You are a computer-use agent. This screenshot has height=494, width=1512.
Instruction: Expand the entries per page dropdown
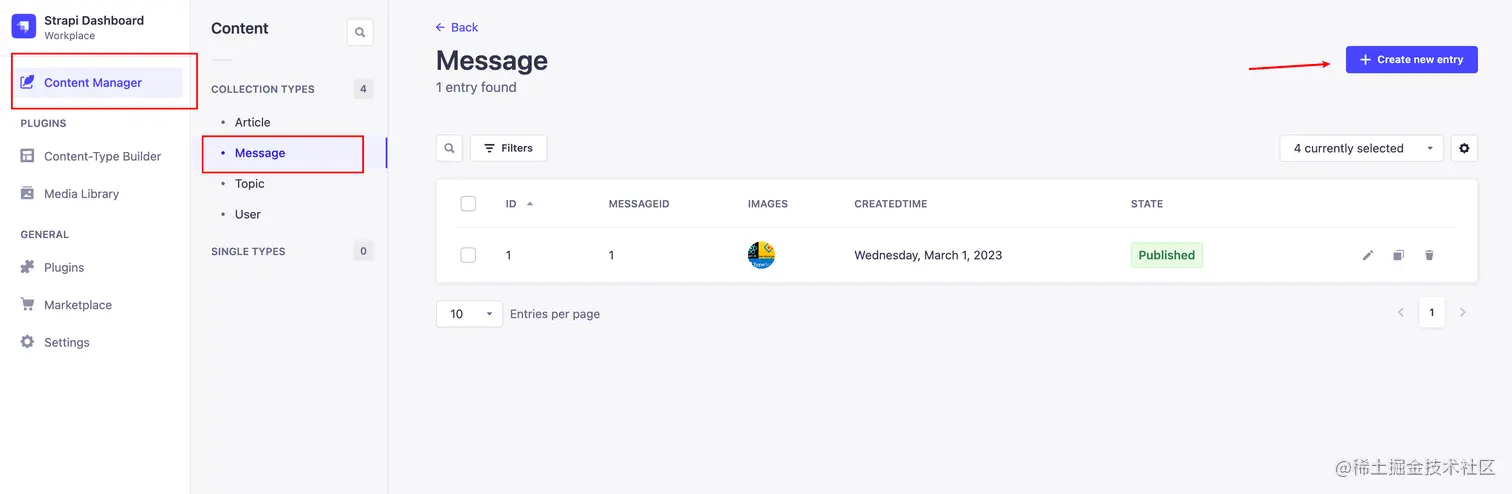(469, 314)
